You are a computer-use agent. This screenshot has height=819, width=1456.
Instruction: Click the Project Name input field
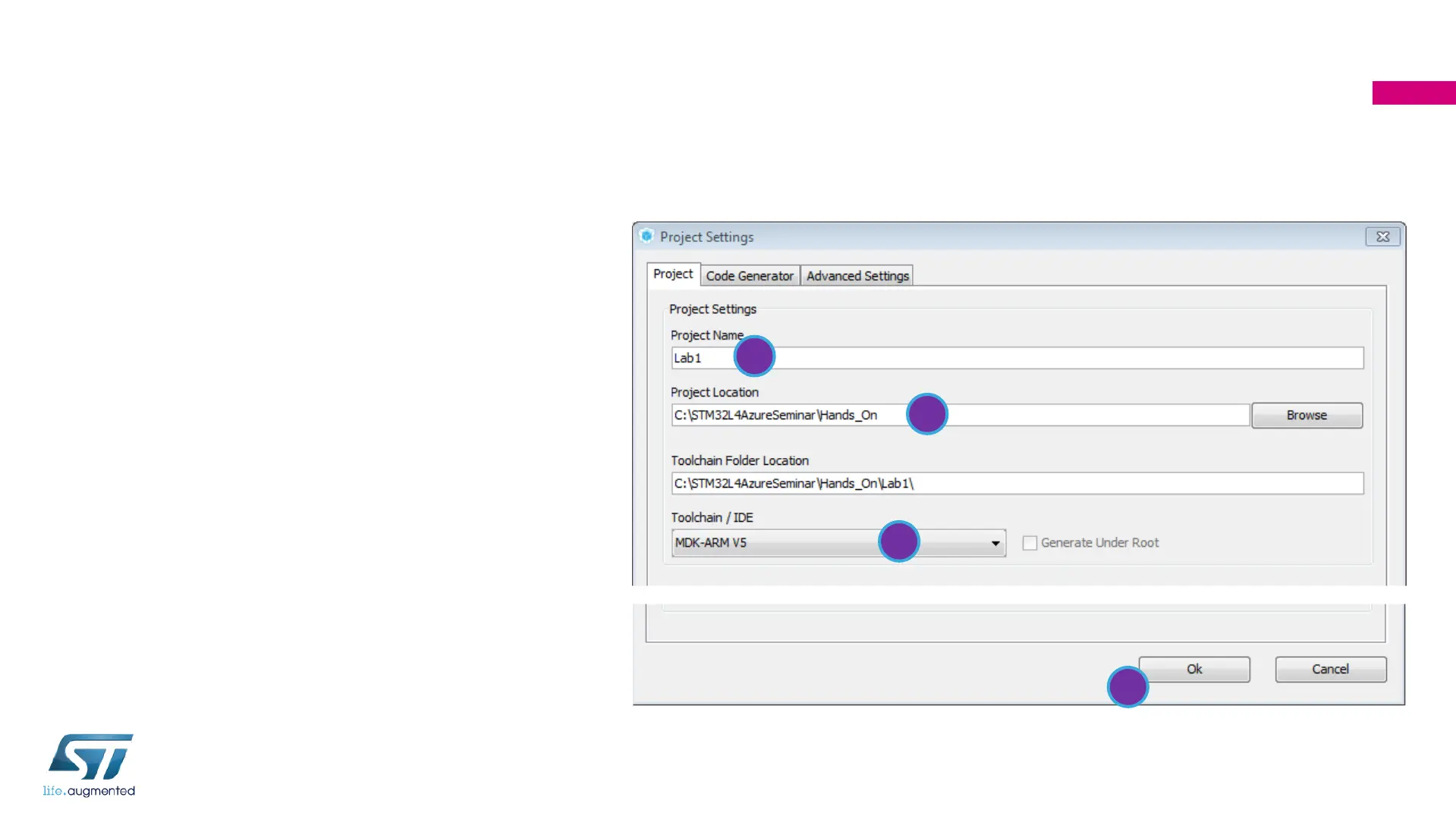[1017, 358]
